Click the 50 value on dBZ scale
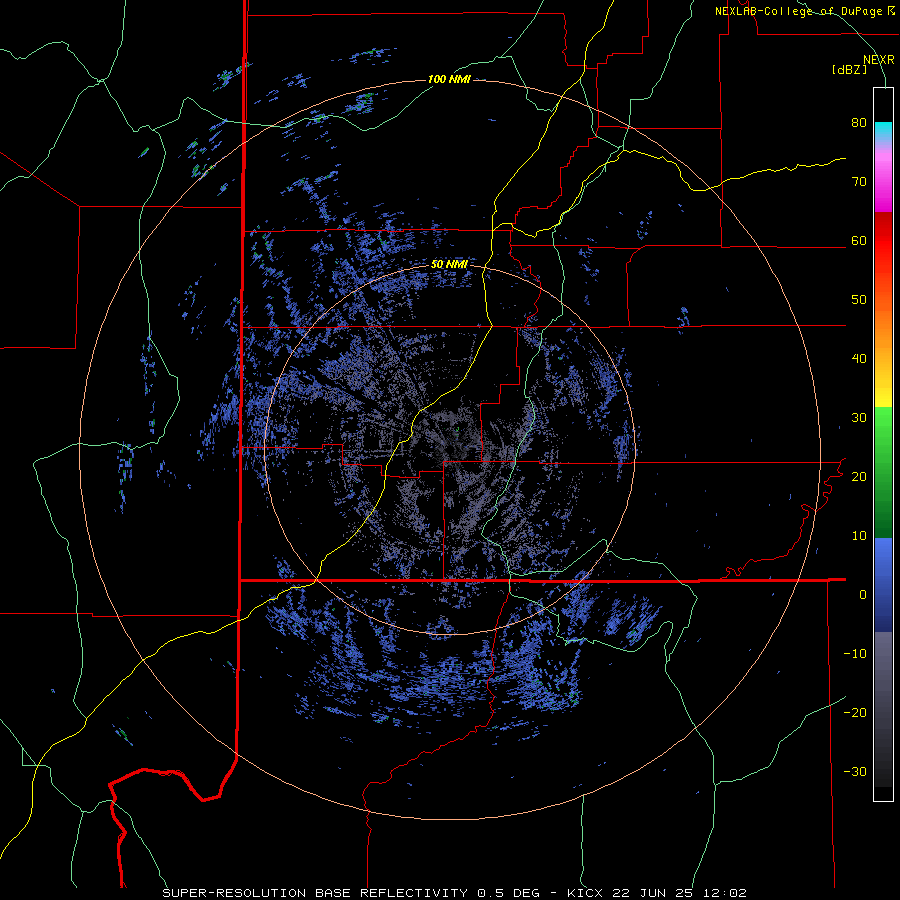900x900 pixels. coord(859,300)
